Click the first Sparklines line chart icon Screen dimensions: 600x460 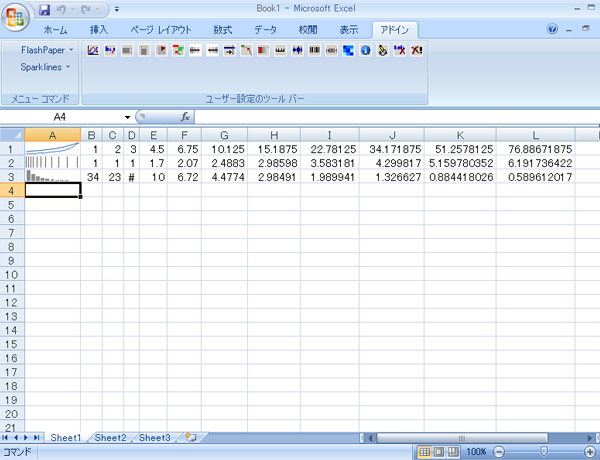(93, 49)
